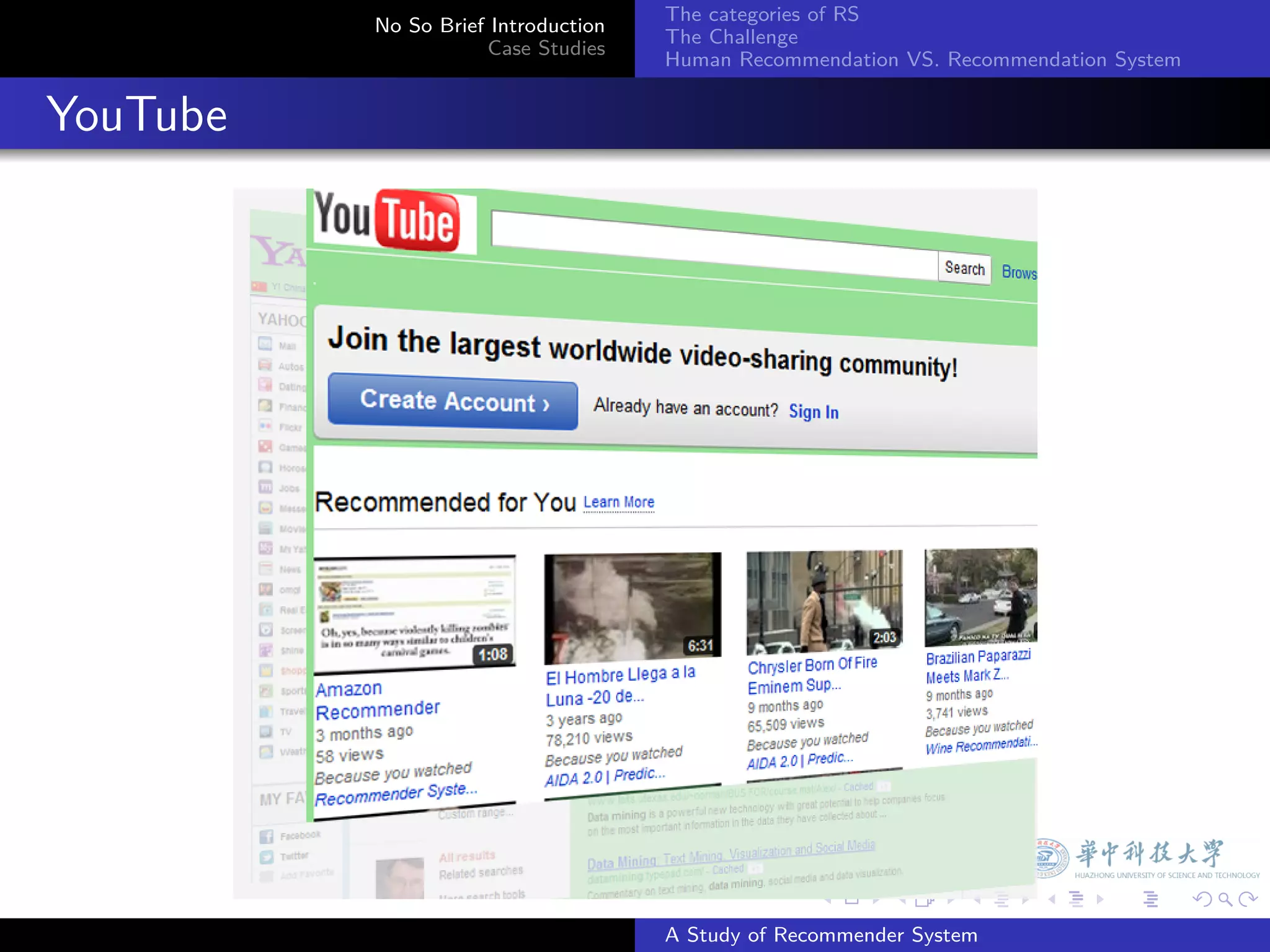
Task: Open El Hombre Llega a la Luna video title
Action: tap(620, 686)
